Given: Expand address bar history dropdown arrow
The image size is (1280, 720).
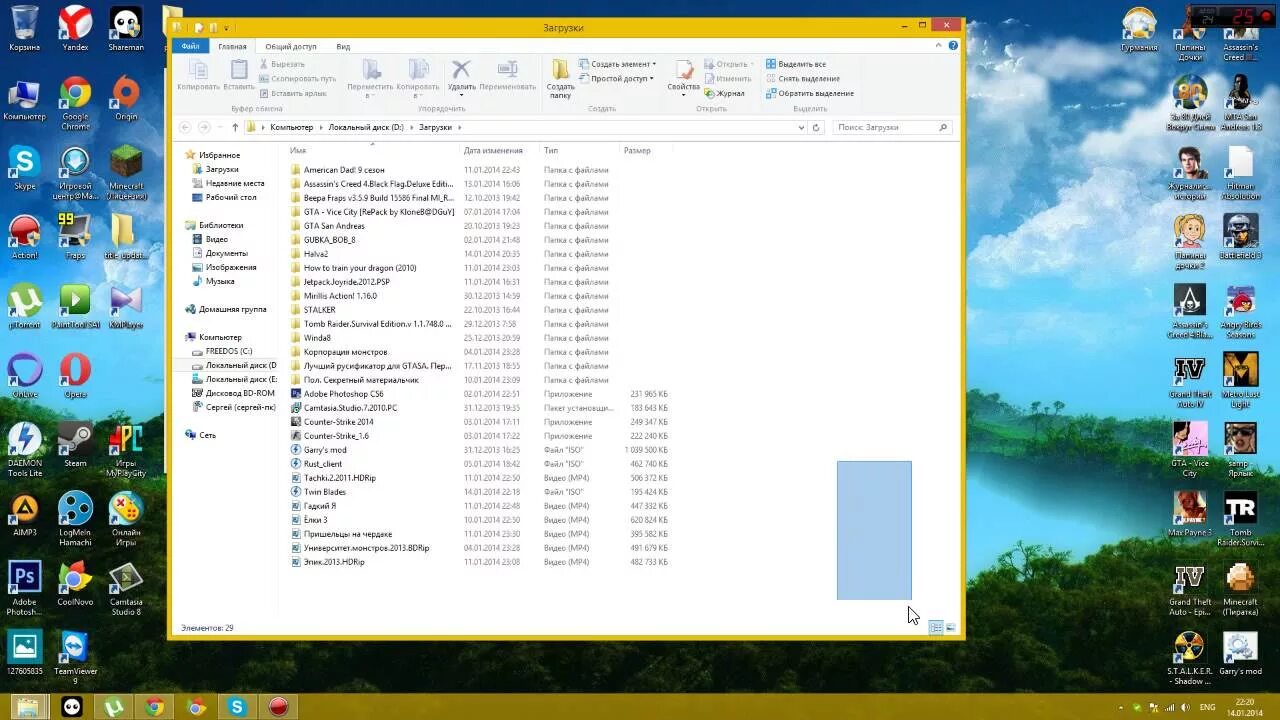Looking at the screenshot, I should [801, 127].
